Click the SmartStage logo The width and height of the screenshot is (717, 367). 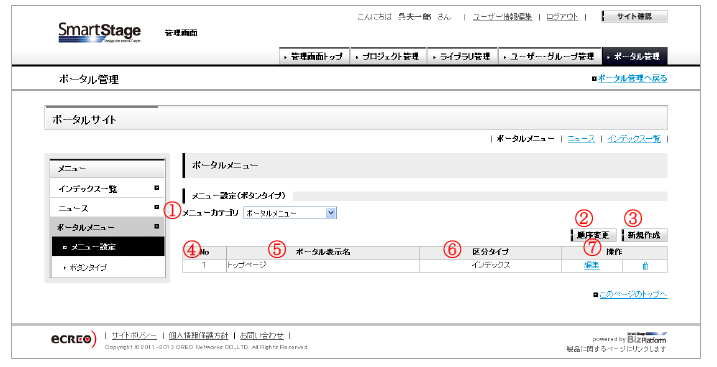(100, 32)
